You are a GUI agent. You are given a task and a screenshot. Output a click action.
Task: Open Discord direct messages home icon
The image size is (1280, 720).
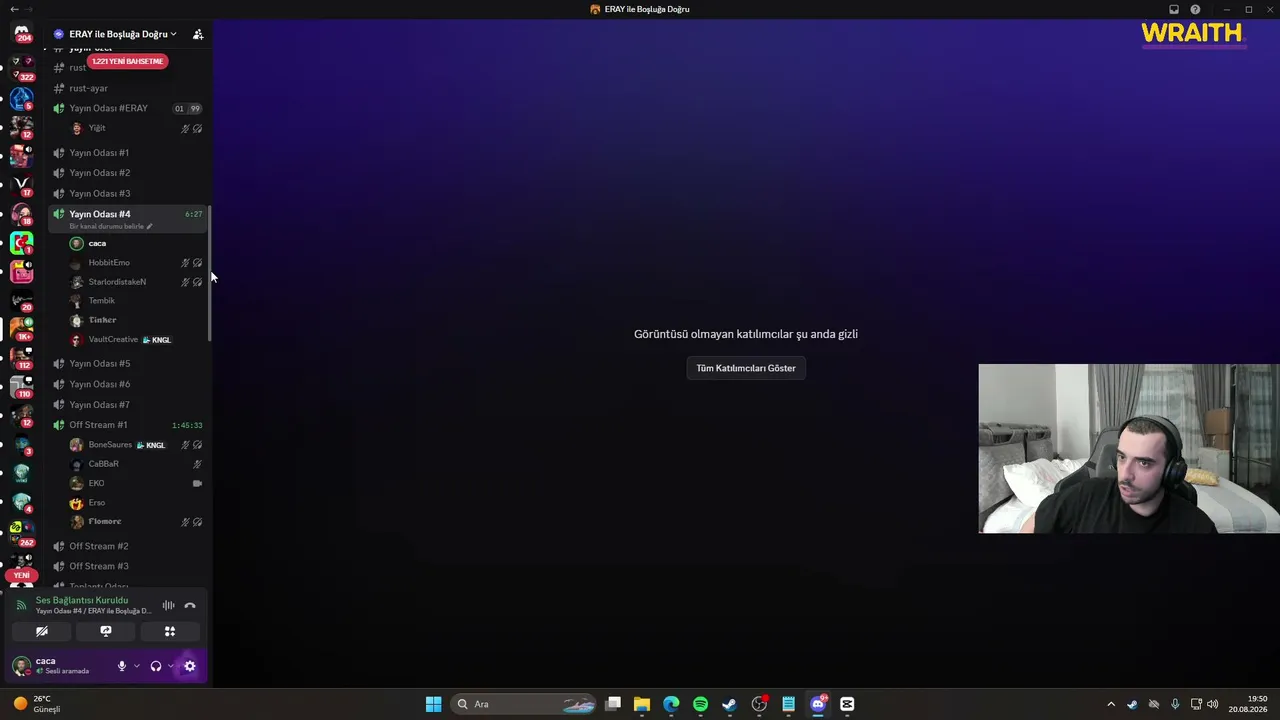[x=22, y=33]
